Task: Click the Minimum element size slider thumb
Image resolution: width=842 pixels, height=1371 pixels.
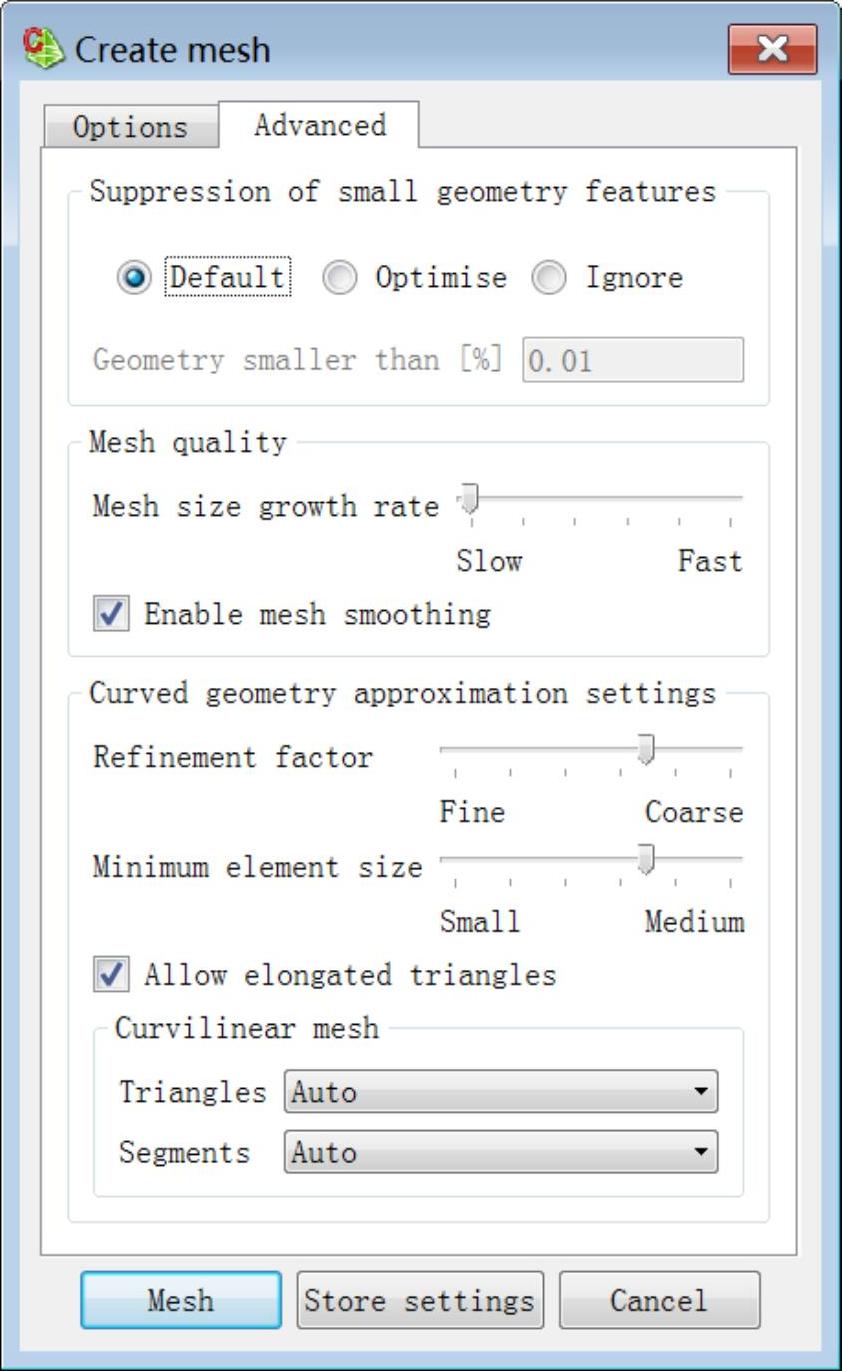Action: (x=647, y=859)
